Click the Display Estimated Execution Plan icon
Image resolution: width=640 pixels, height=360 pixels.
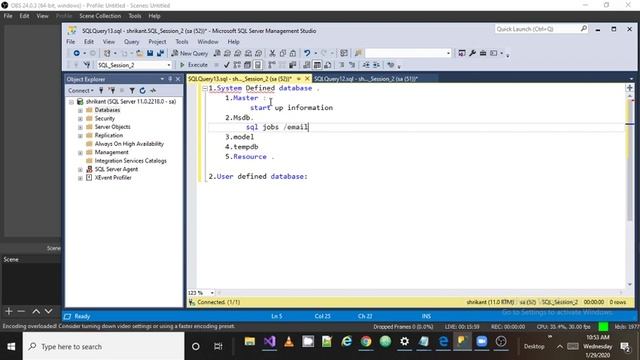pyautogui.click(x=237, y=65)
